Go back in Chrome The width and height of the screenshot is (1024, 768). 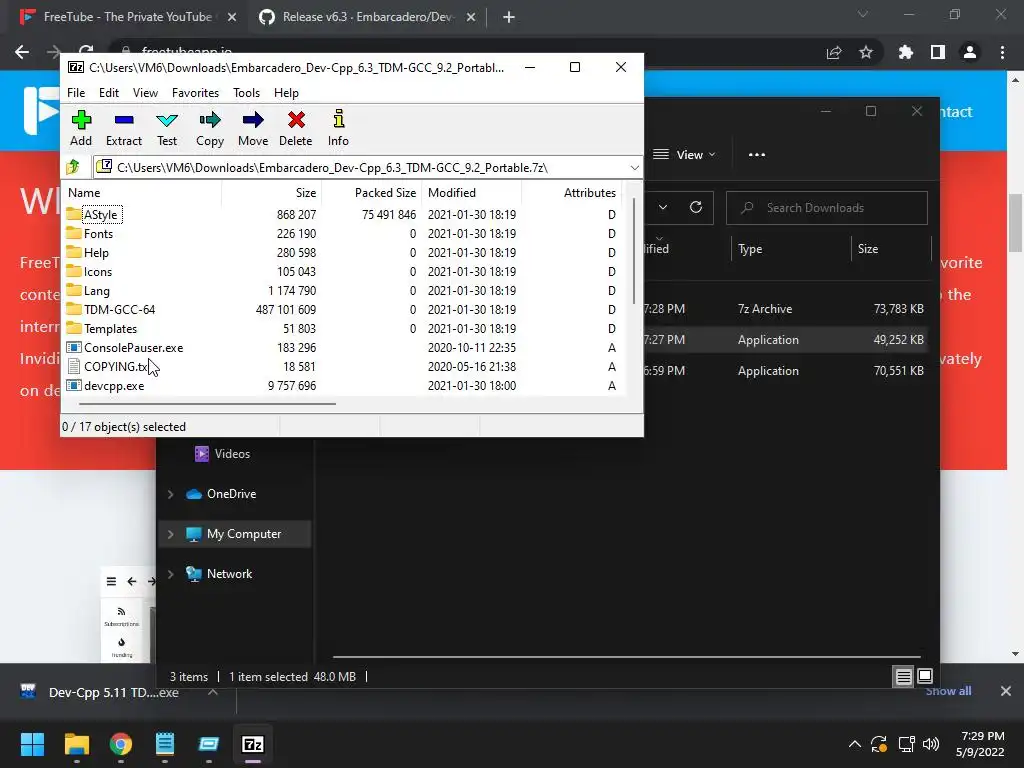pos(22,52)
